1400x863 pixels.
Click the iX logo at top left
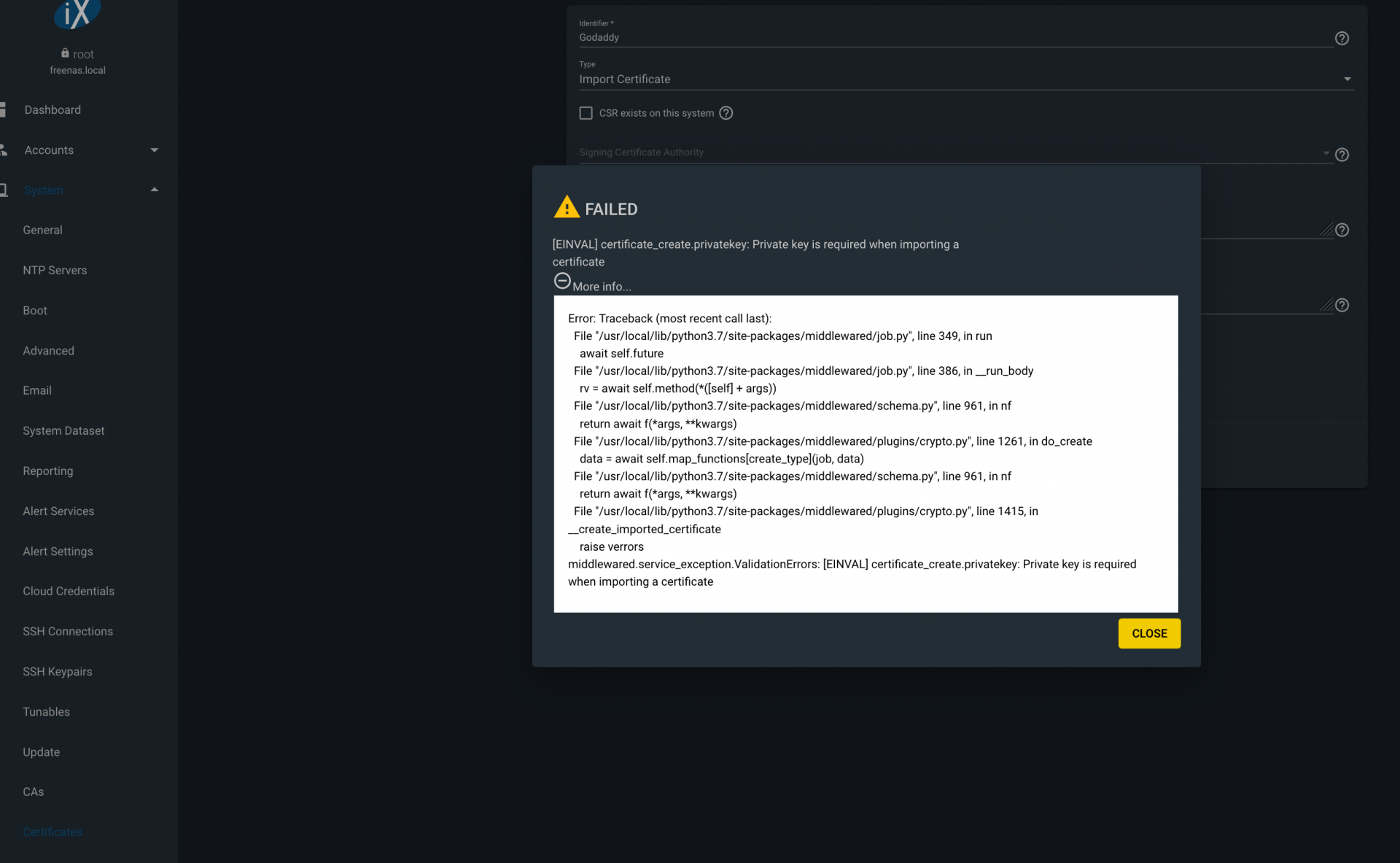coord(77,13)
